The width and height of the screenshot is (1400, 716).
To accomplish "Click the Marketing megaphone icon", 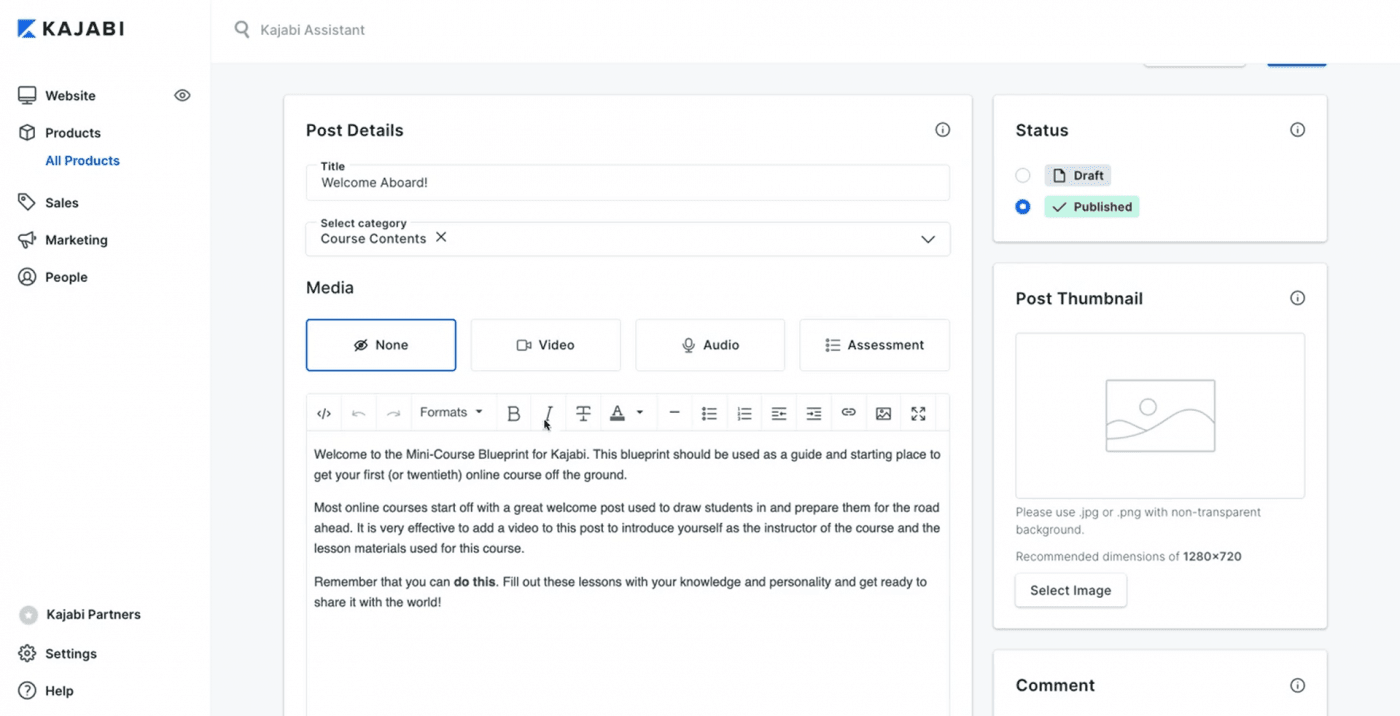I will coord(27,240).
